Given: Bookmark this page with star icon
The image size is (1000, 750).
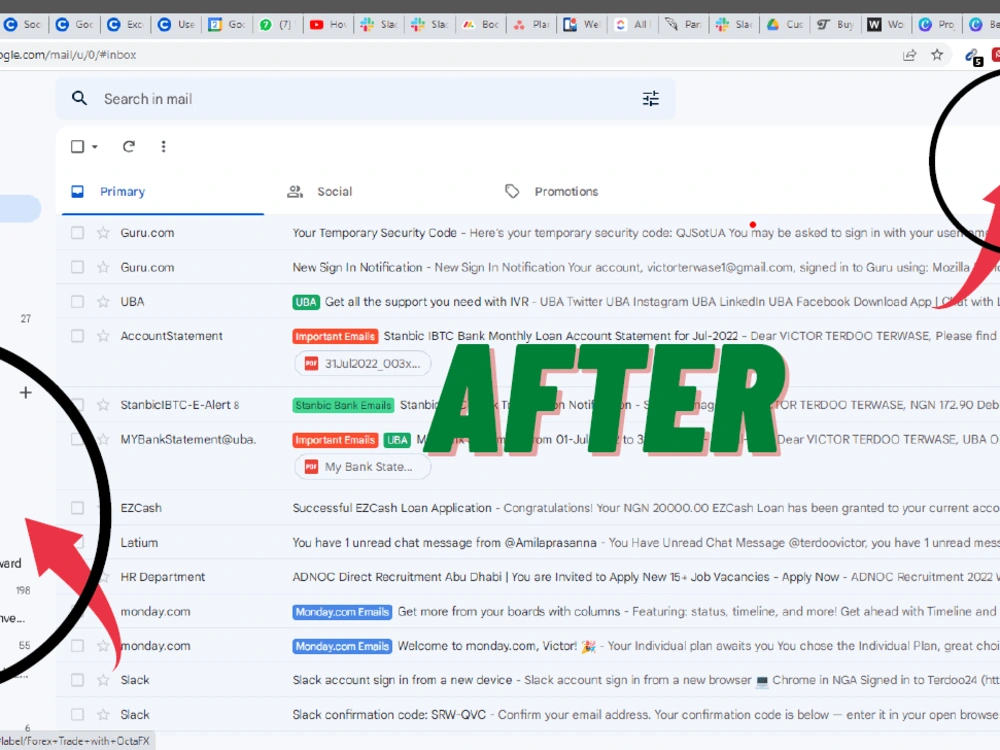Looking at the screenshot, I should [x=937, y=55].
